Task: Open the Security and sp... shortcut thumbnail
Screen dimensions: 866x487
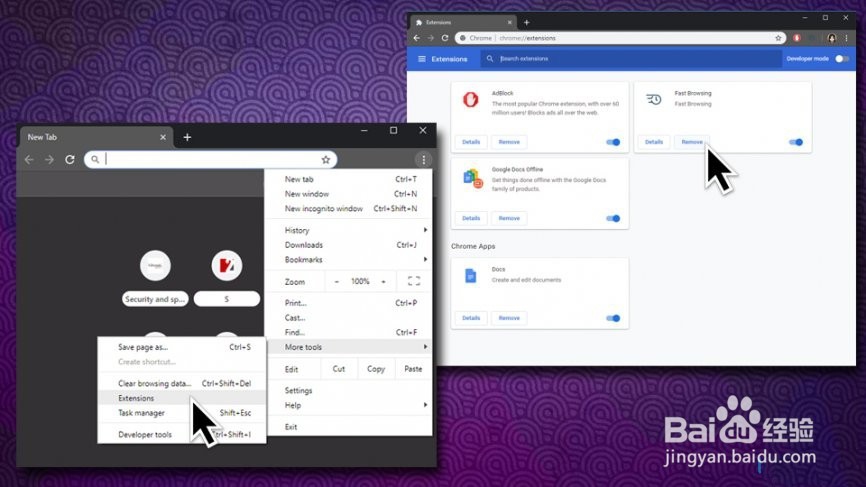Action: 155,266
